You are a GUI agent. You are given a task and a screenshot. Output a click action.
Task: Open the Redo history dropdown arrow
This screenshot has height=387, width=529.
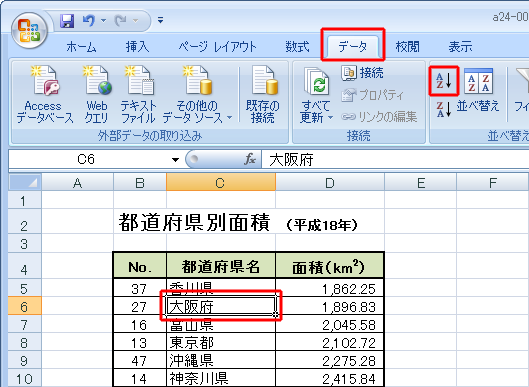pos(136,21)
